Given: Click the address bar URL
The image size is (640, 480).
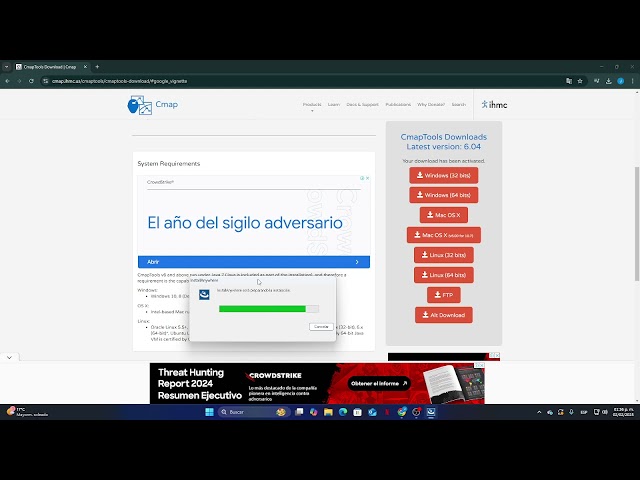Looking at the screenshot, I should point(120,81).
